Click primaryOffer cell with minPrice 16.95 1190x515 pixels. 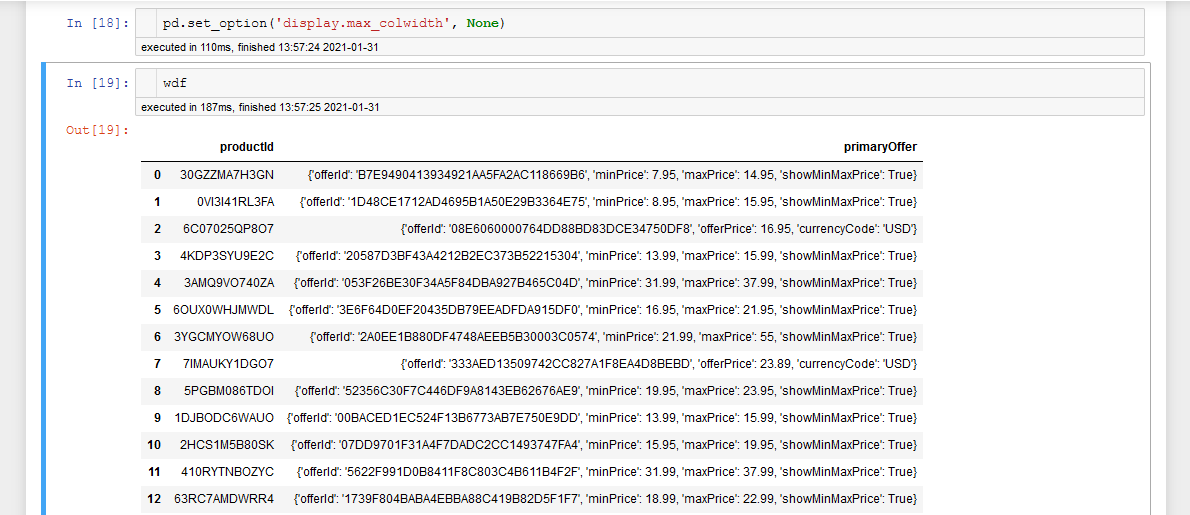pos(603,309)
